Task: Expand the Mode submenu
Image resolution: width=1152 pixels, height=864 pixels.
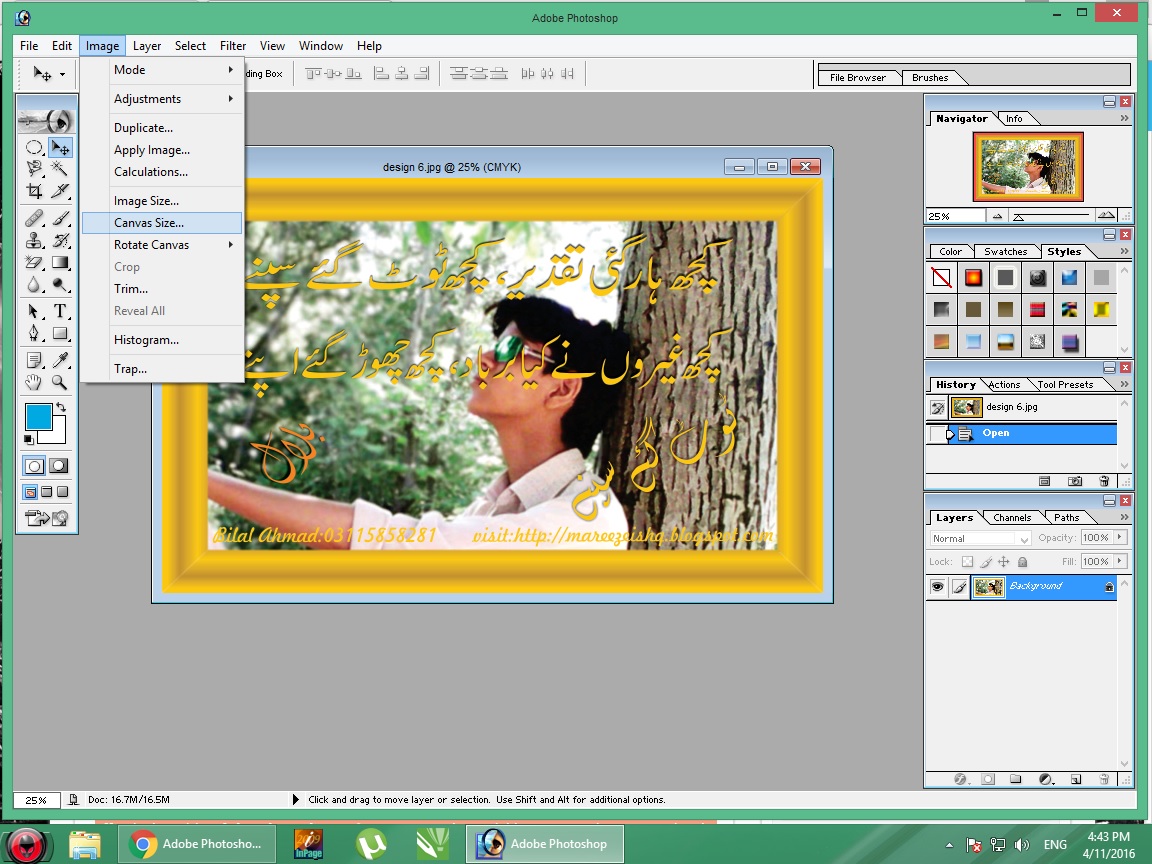Action: [x=162, y=70]
